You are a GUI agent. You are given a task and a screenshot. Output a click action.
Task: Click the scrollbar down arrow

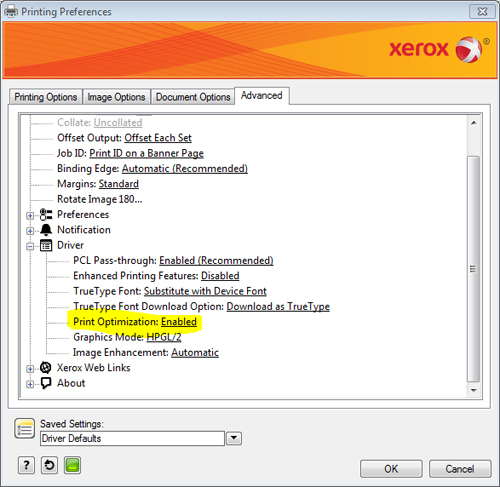tap(473, 390)
